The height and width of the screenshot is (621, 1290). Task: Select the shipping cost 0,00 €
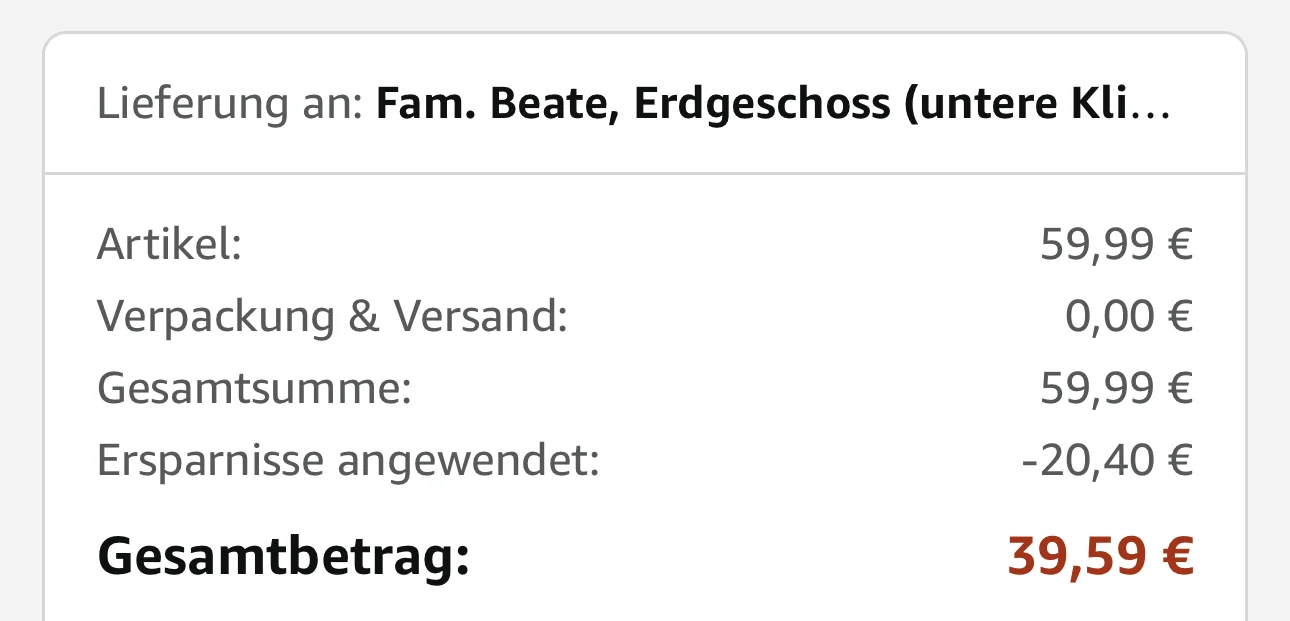(1129, 317)
